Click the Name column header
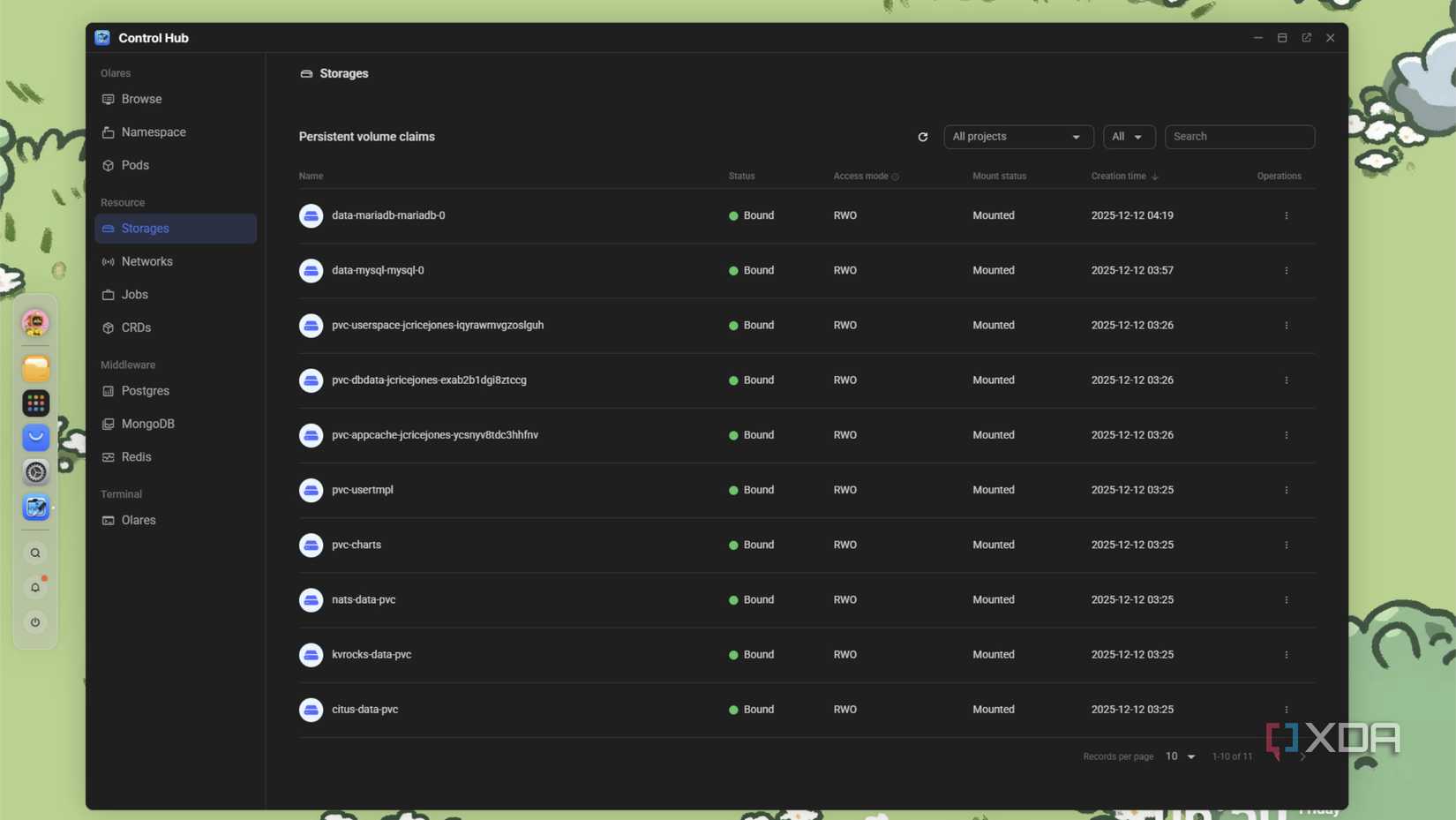The image size is (1456, 820). click(311, 177)
